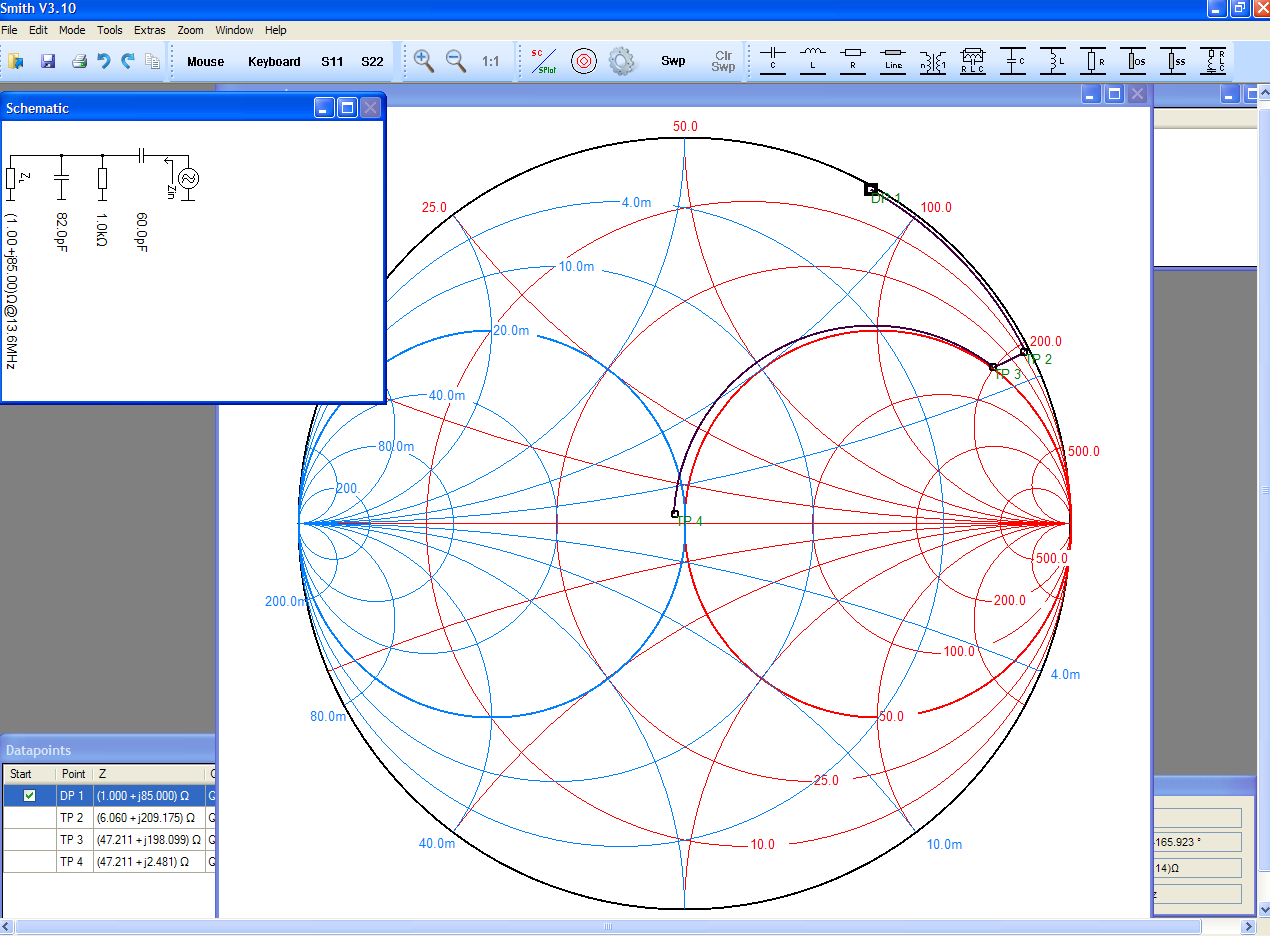
Task: Open the Tools menu
Action: pos(110,31)
